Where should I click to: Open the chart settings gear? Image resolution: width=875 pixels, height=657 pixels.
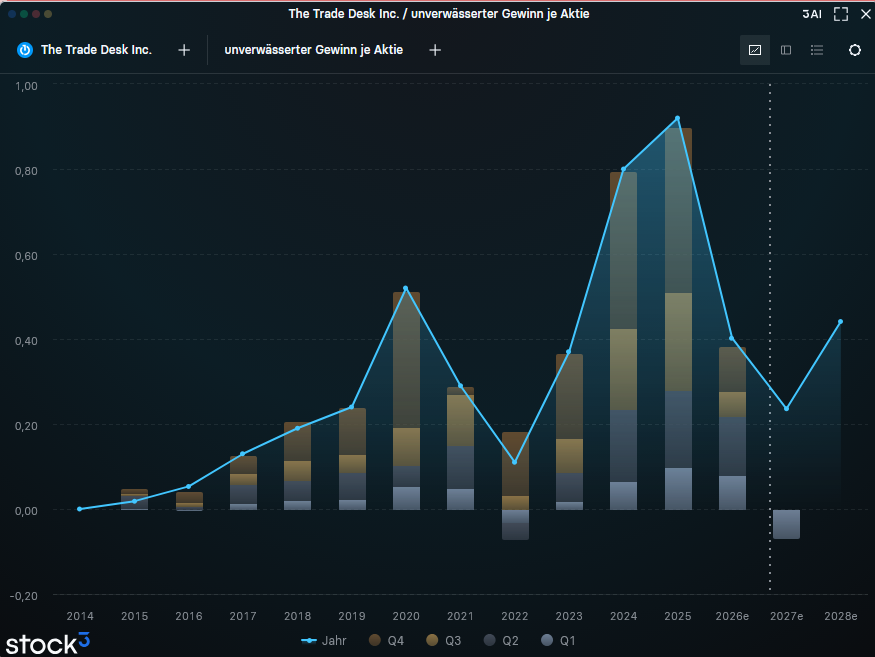[854, 50]
